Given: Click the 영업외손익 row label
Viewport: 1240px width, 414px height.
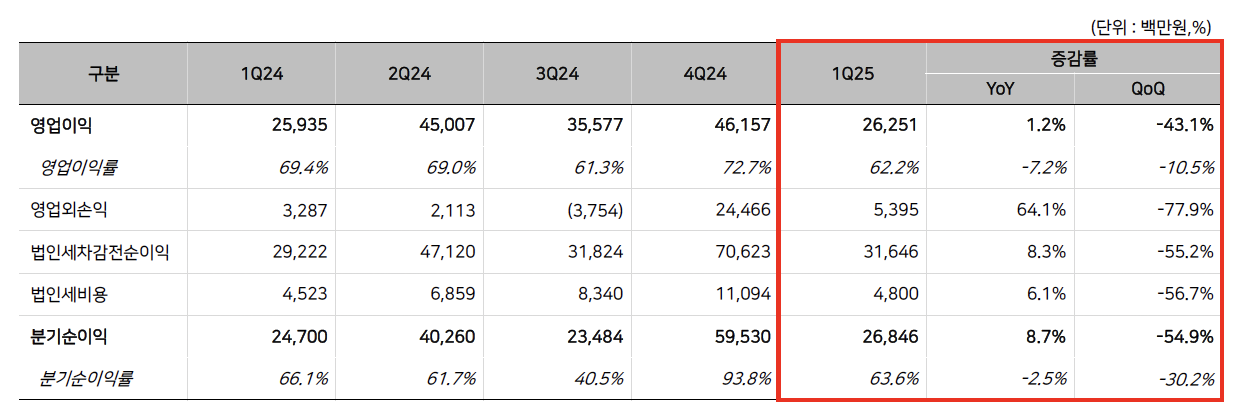Looking at the screenshot, I should [x=70, y=210].
